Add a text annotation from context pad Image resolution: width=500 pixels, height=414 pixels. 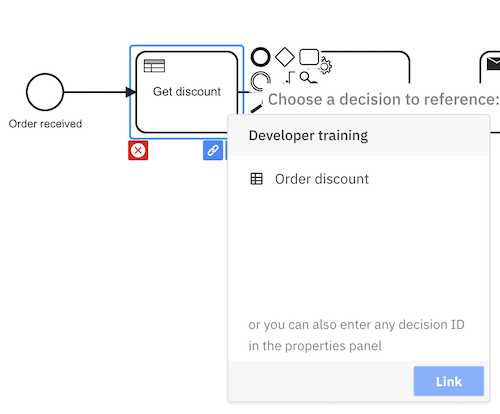[x=289, y=78]
